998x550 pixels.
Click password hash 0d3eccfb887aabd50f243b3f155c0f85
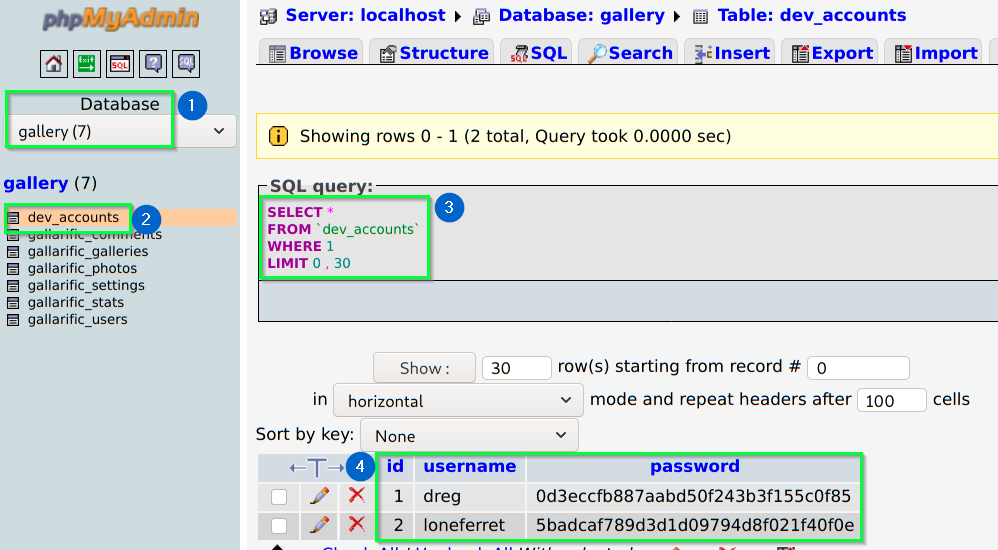[x=693, y=496]
